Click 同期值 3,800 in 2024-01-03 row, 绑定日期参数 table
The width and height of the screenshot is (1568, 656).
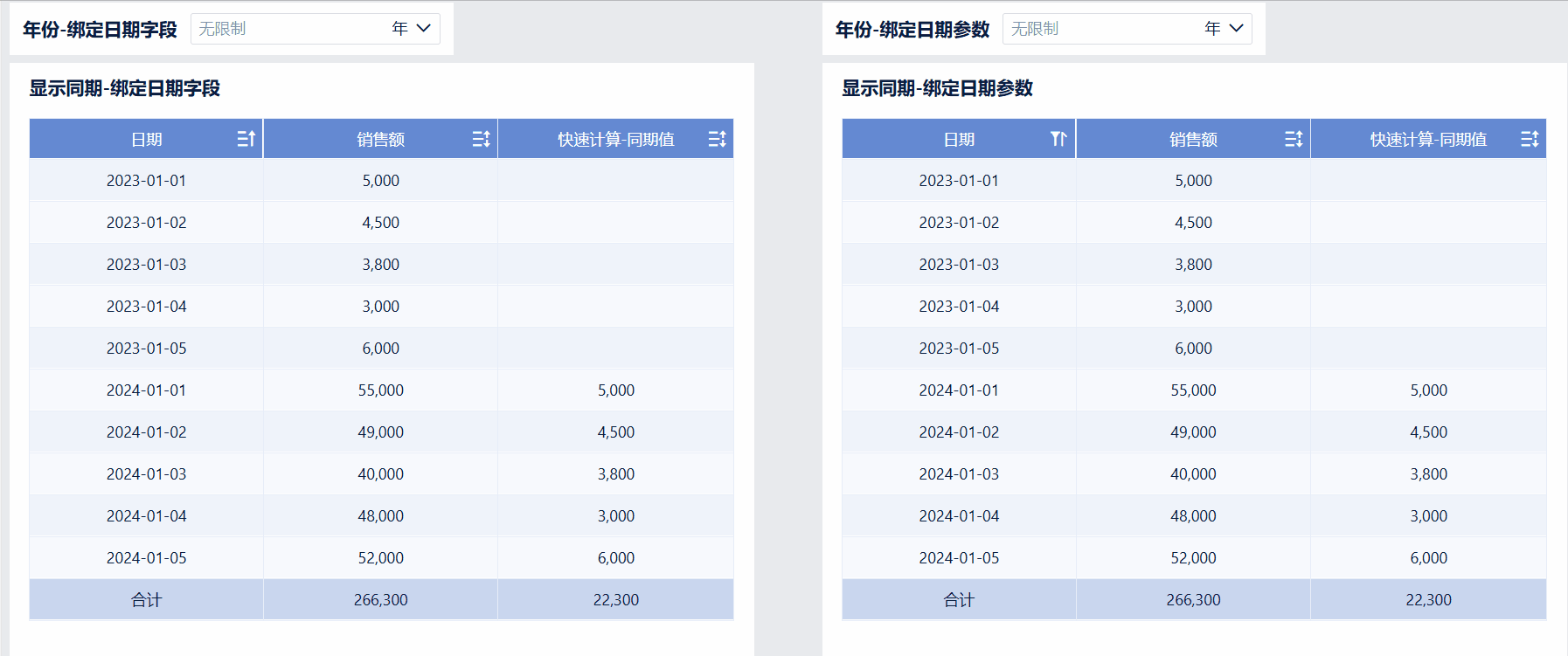tap(1429, 474)
